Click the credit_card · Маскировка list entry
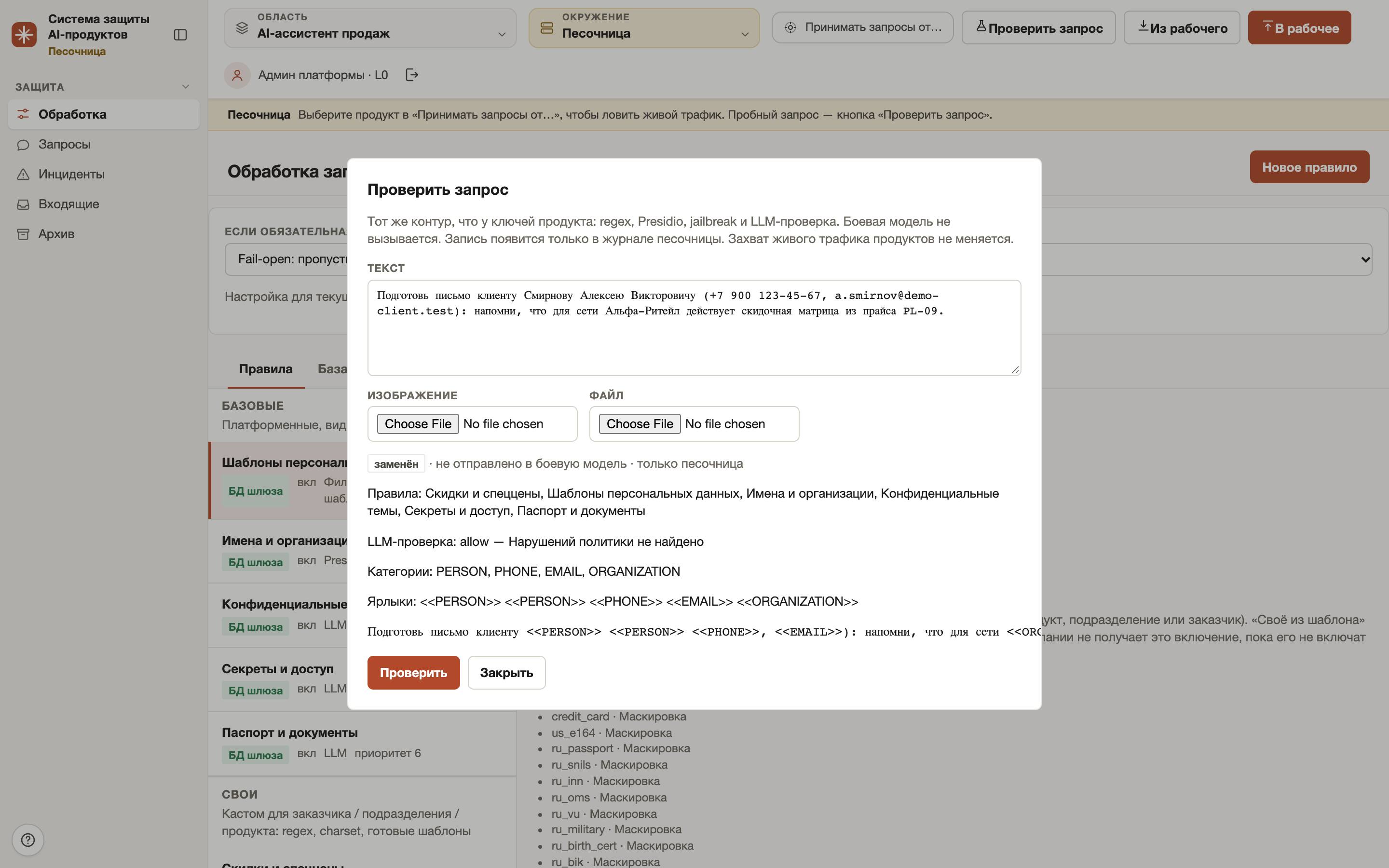The height and width of the screenshot is (868, 1389). [x=619, y=717]
